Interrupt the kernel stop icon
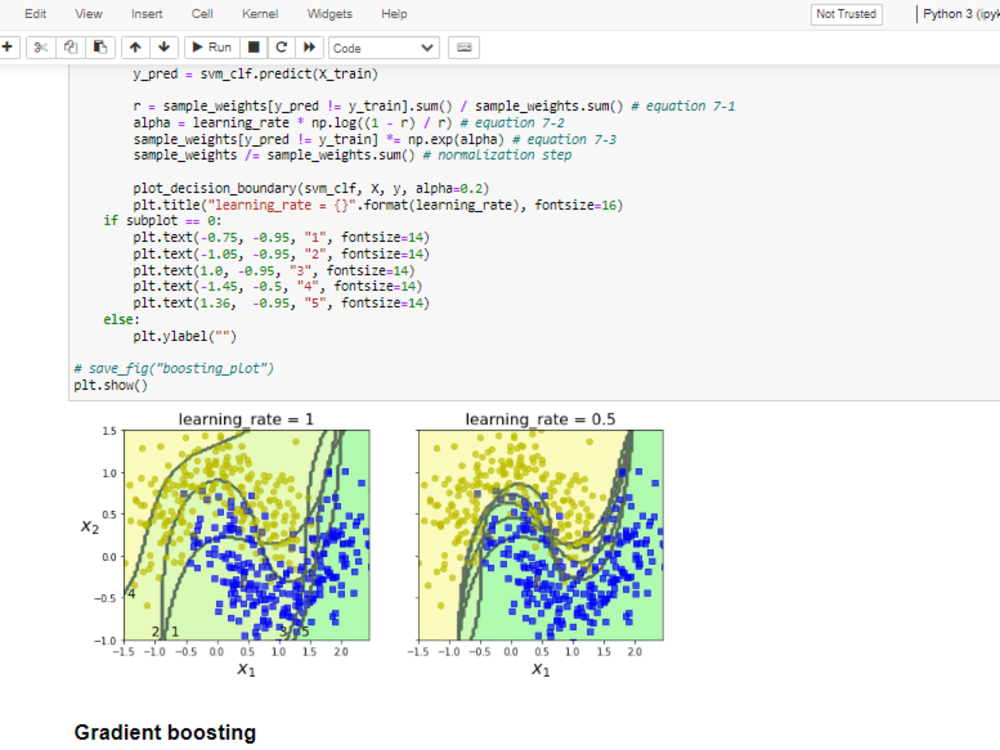This screenshot has width=1000, height=750. click(253, 47)
